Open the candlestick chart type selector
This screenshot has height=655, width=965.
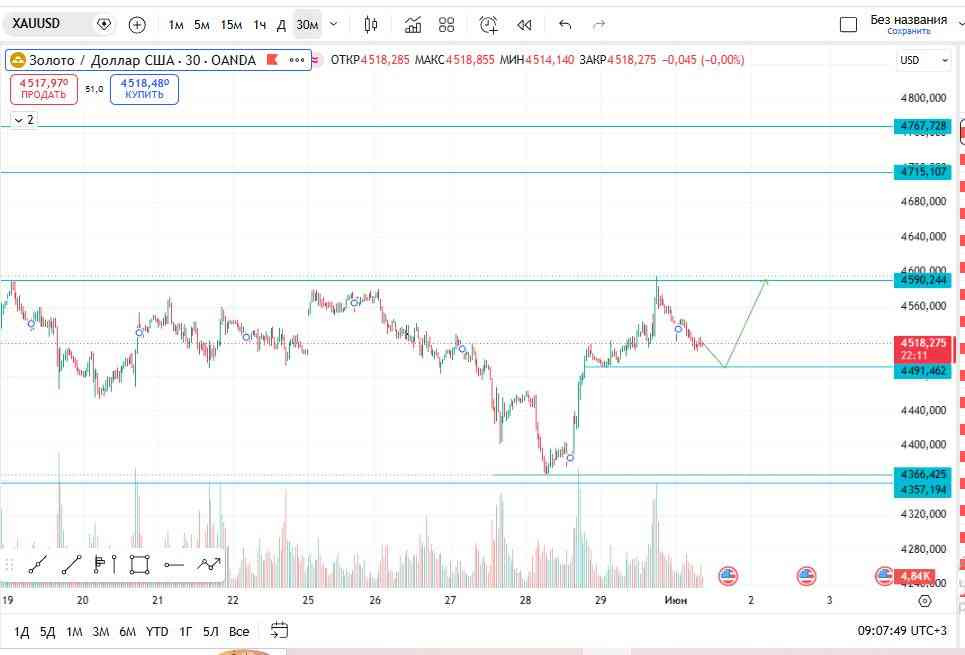click(370, 25)
